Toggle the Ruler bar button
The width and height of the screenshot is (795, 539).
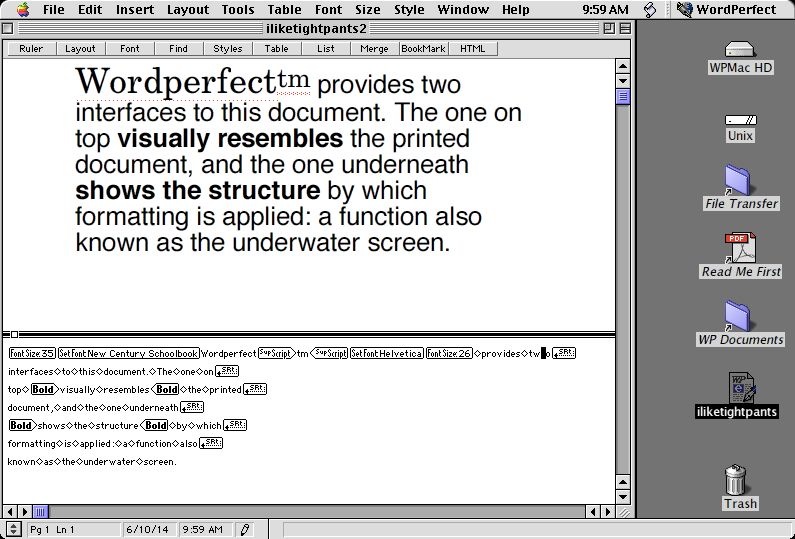(x=31, y=49)
